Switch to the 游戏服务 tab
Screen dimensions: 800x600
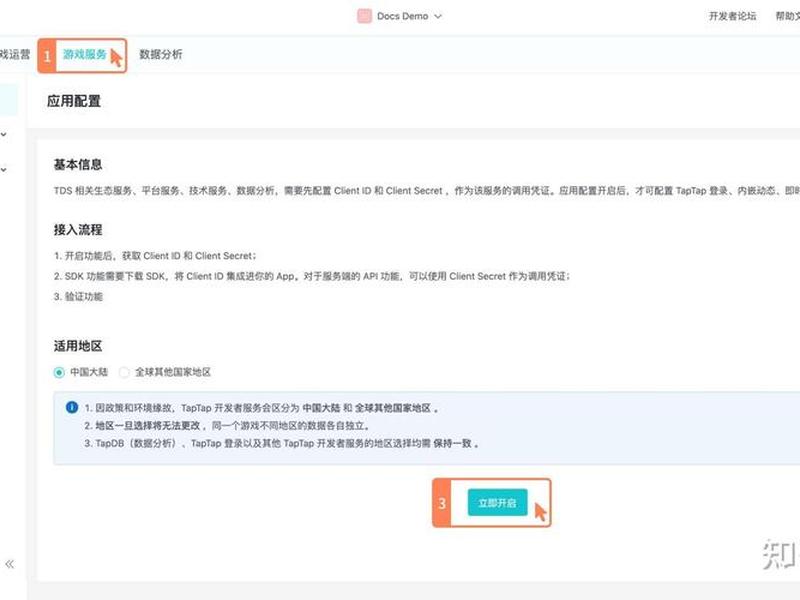point(85,54)
